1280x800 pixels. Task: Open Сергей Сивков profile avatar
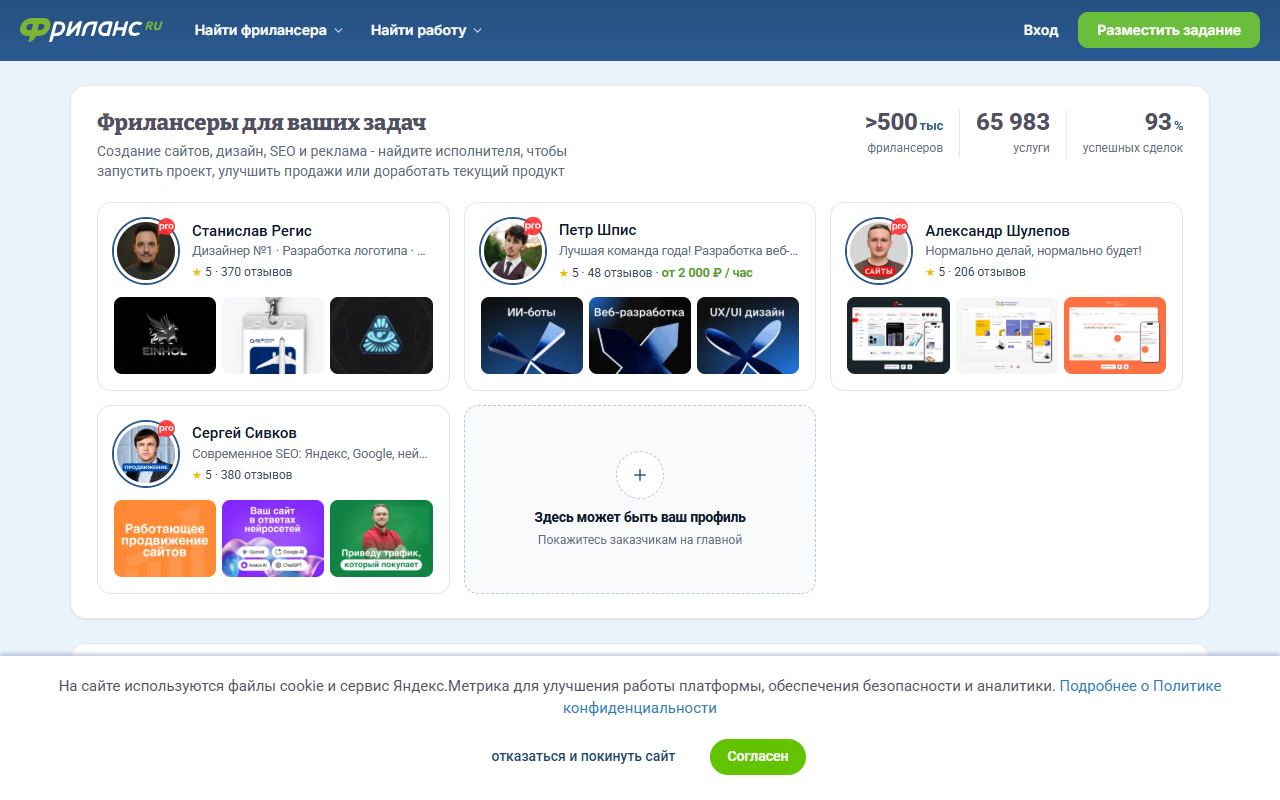145,453
